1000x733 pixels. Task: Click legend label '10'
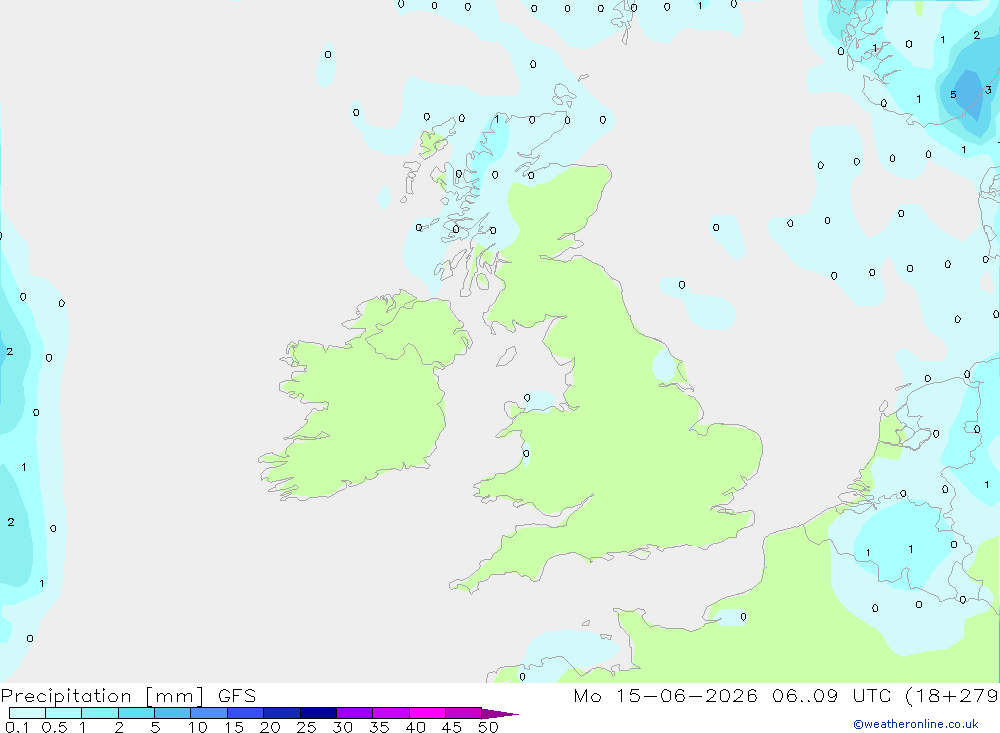(x=197, y=727)
